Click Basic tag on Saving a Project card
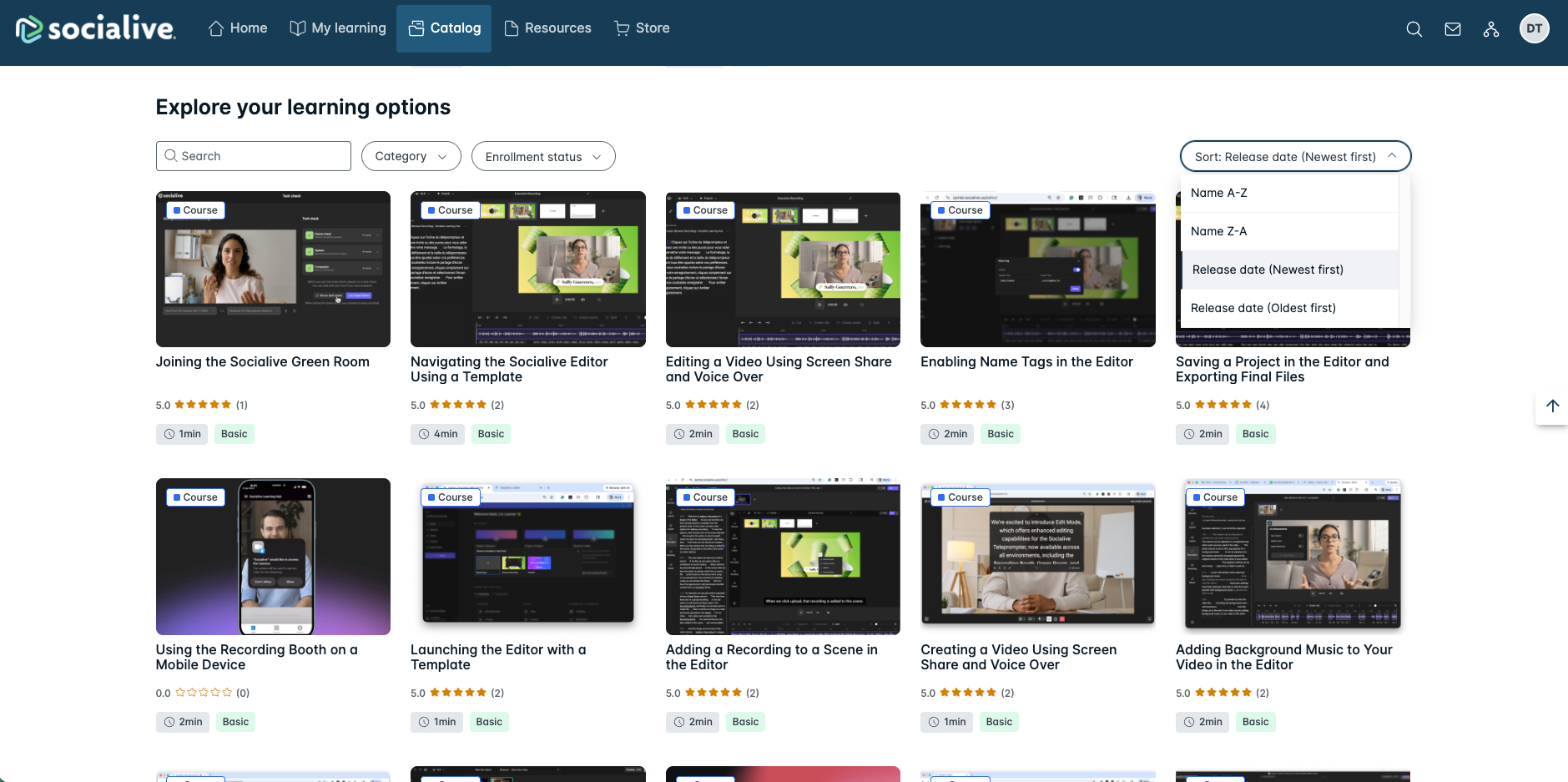 (1255, 434)
